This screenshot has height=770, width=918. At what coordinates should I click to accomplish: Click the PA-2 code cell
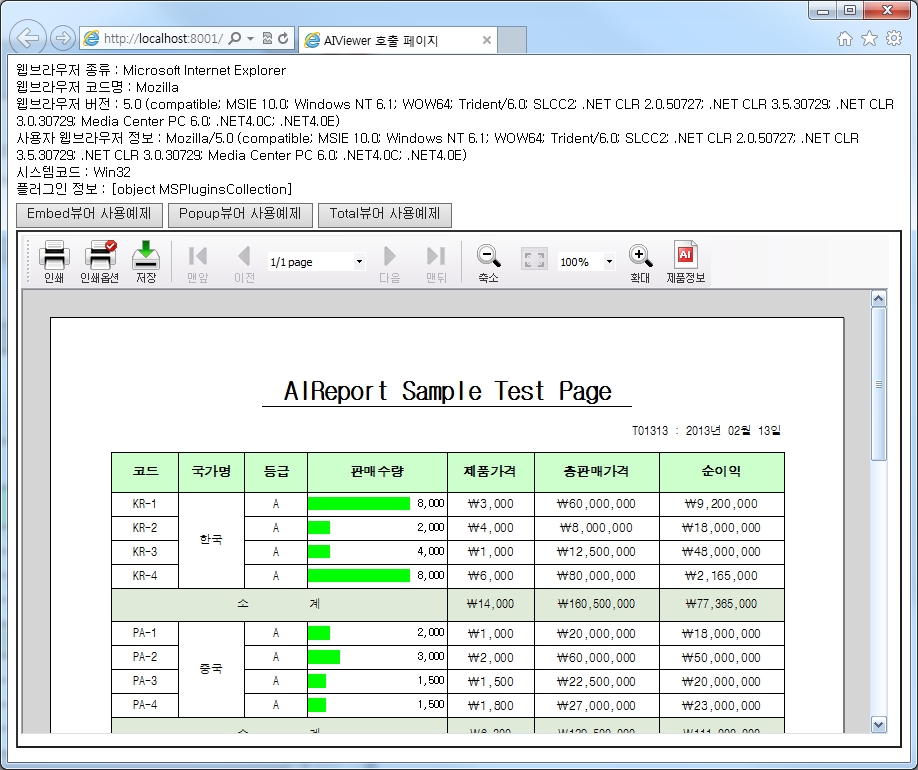click(145, 657)
